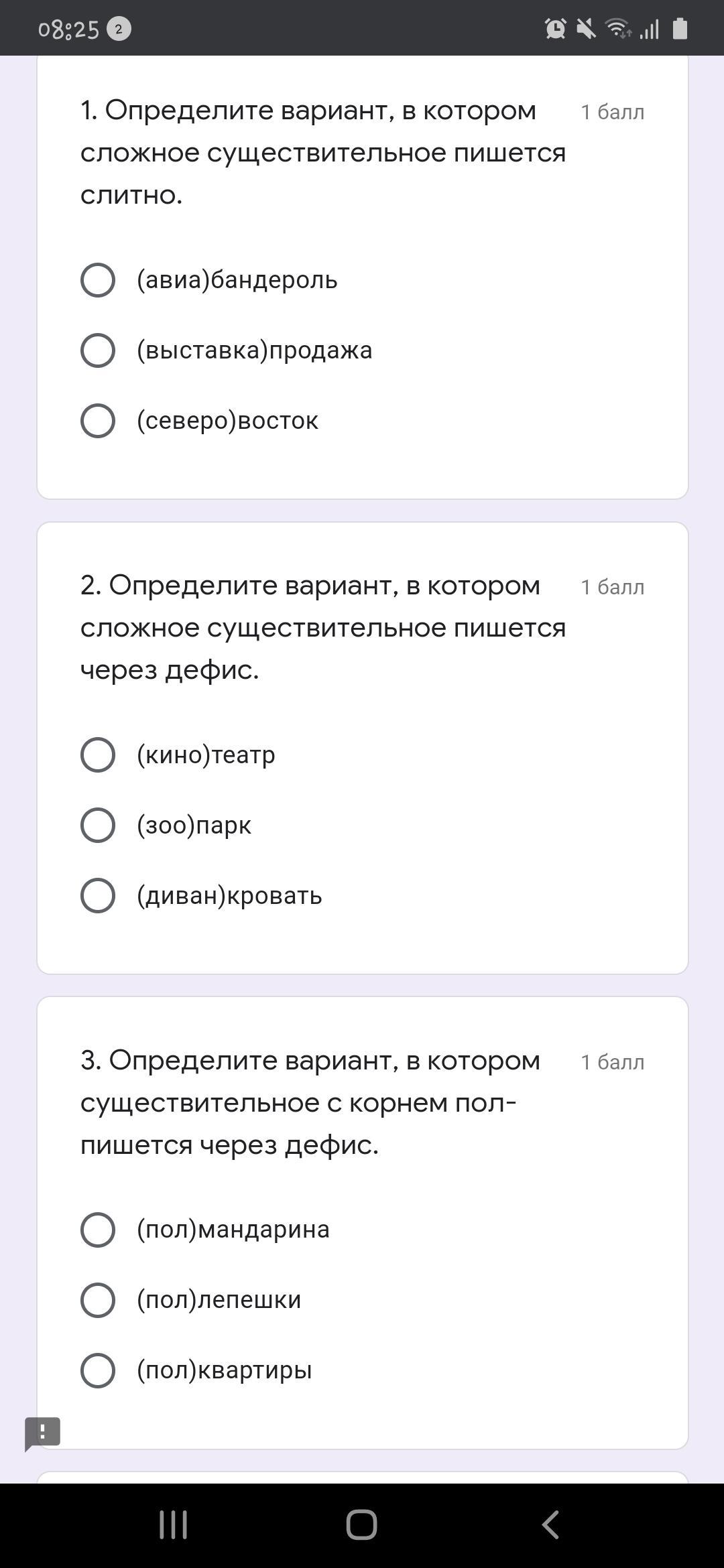
Task: Select the (кино)театр option
Action: coord(98,755)
